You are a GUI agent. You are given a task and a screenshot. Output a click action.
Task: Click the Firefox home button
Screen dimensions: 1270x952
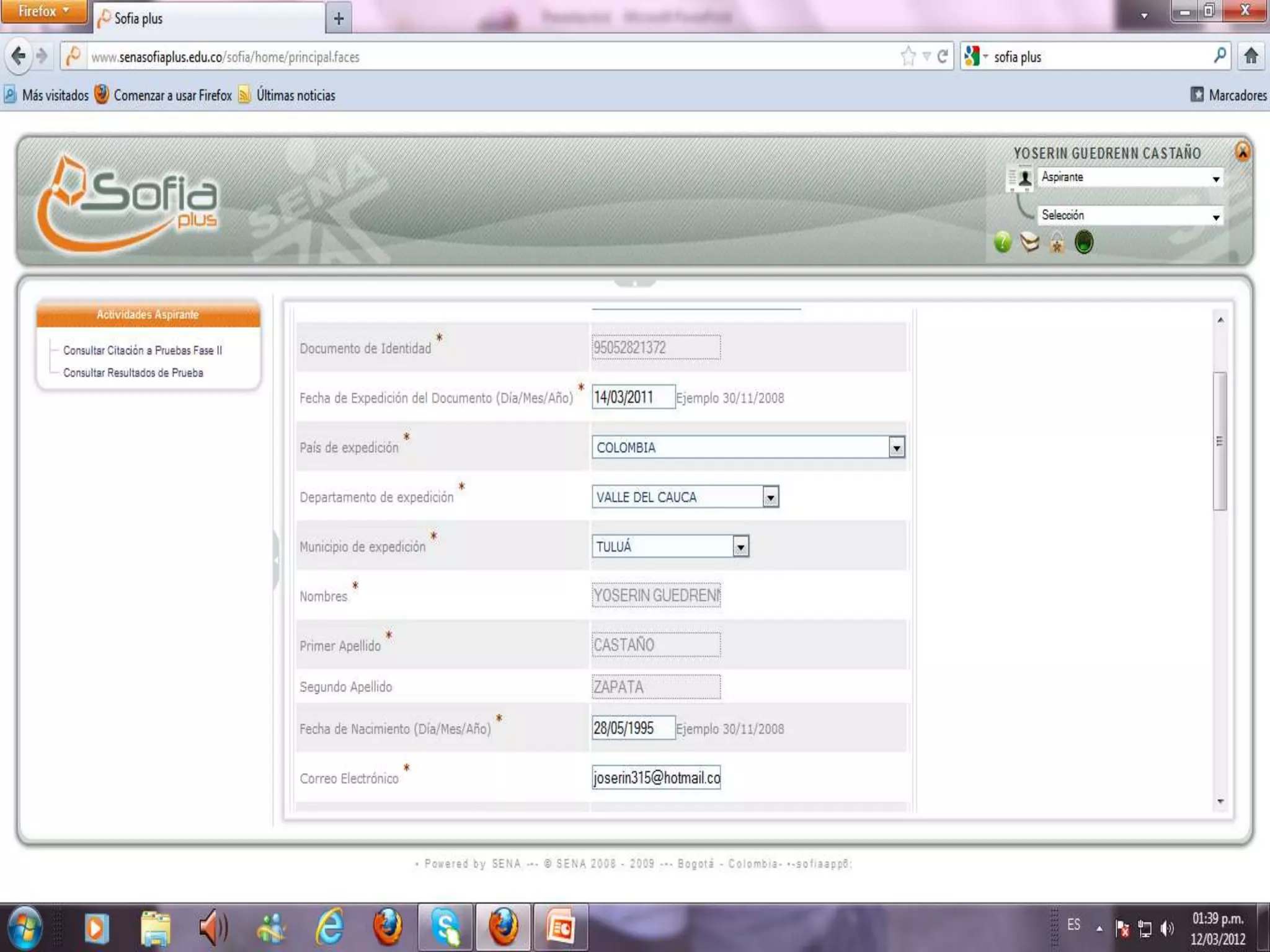coord(1251,56)
